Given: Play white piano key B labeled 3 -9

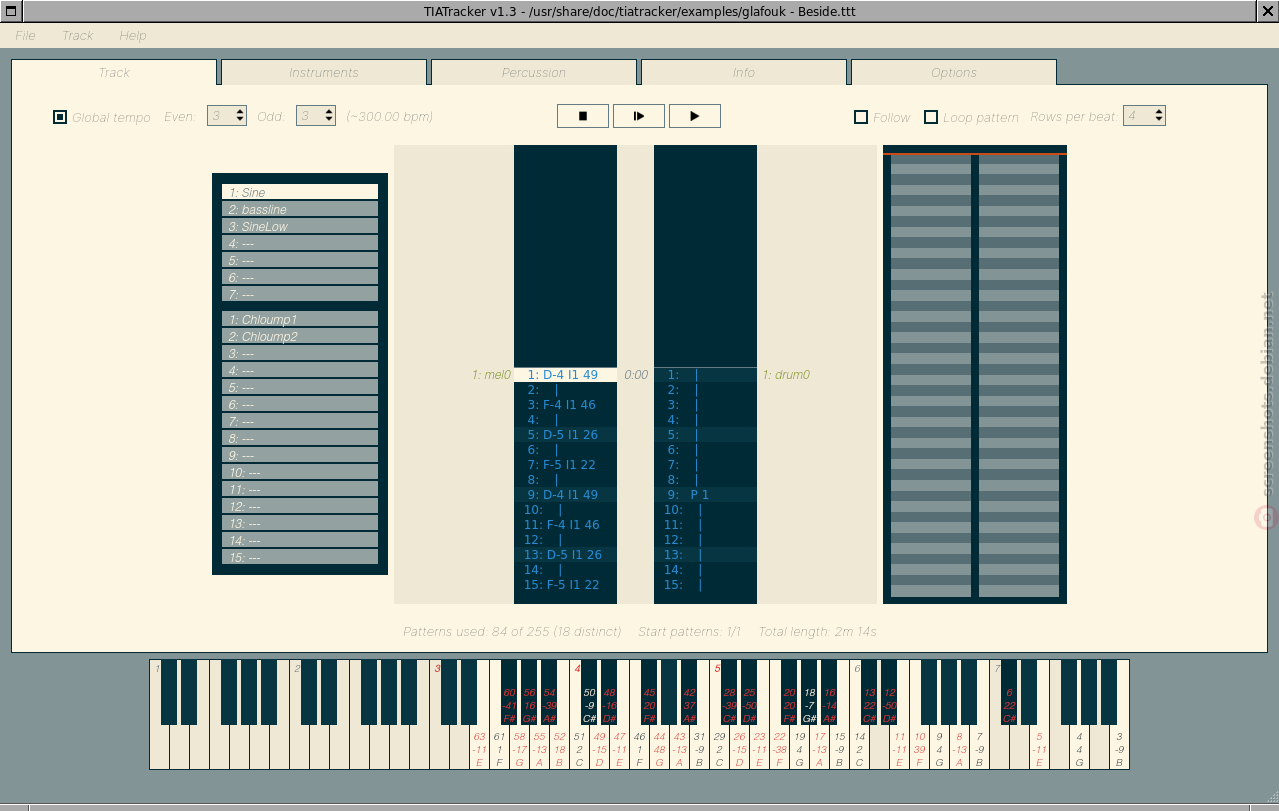Looking at the screenshot, I should click(1119, 749).
